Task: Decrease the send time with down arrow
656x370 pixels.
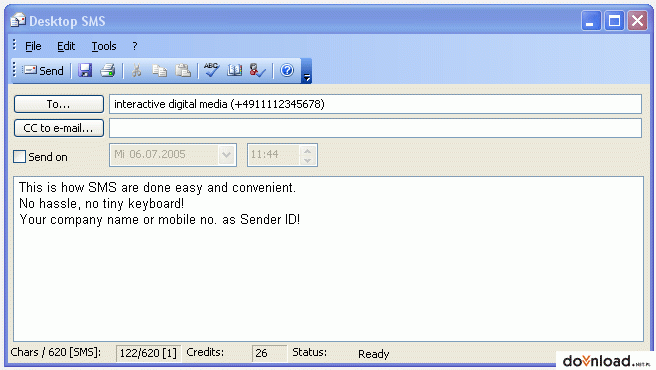Action: pos(308,160)
